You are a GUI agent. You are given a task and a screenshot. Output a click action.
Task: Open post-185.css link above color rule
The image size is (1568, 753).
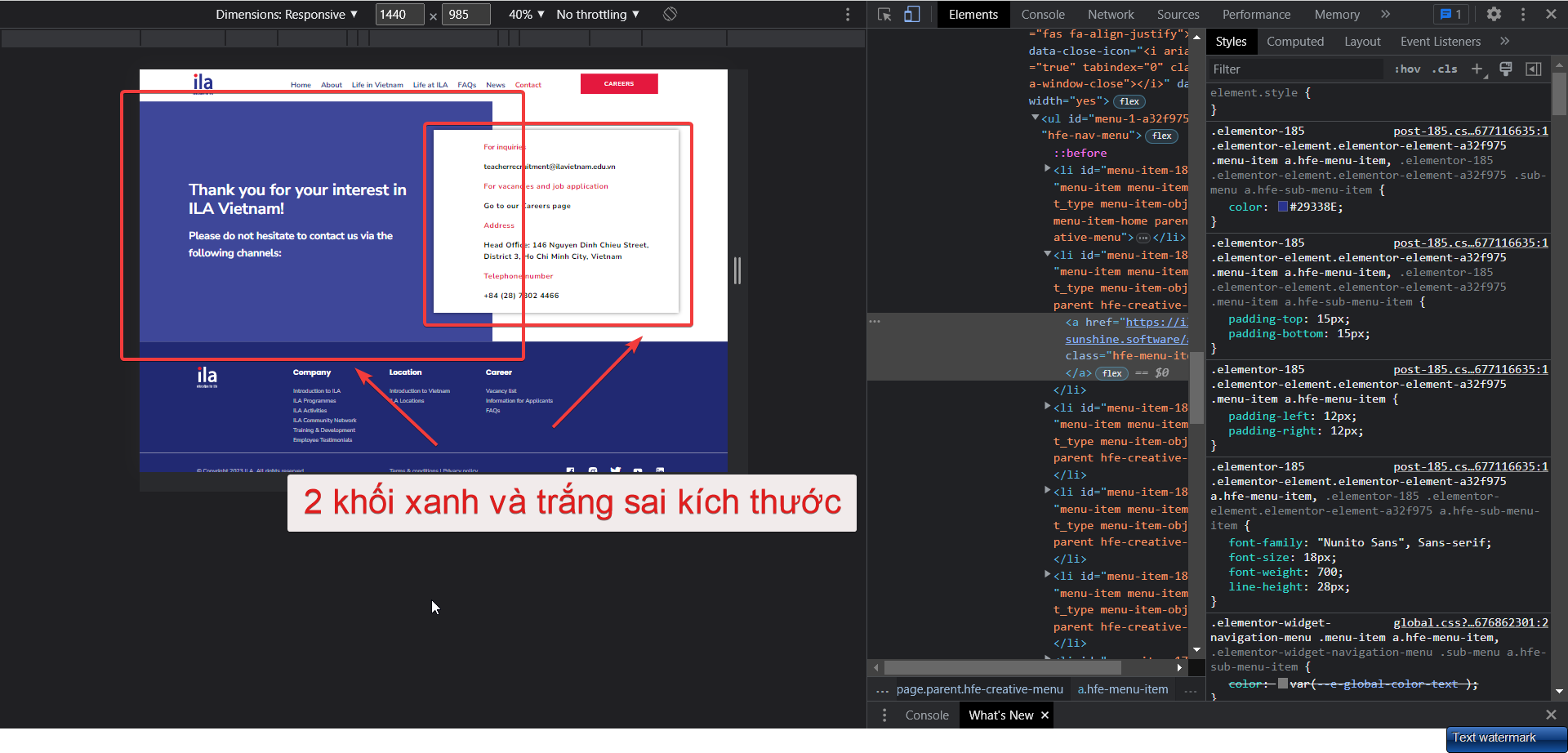pos(1470,131)
